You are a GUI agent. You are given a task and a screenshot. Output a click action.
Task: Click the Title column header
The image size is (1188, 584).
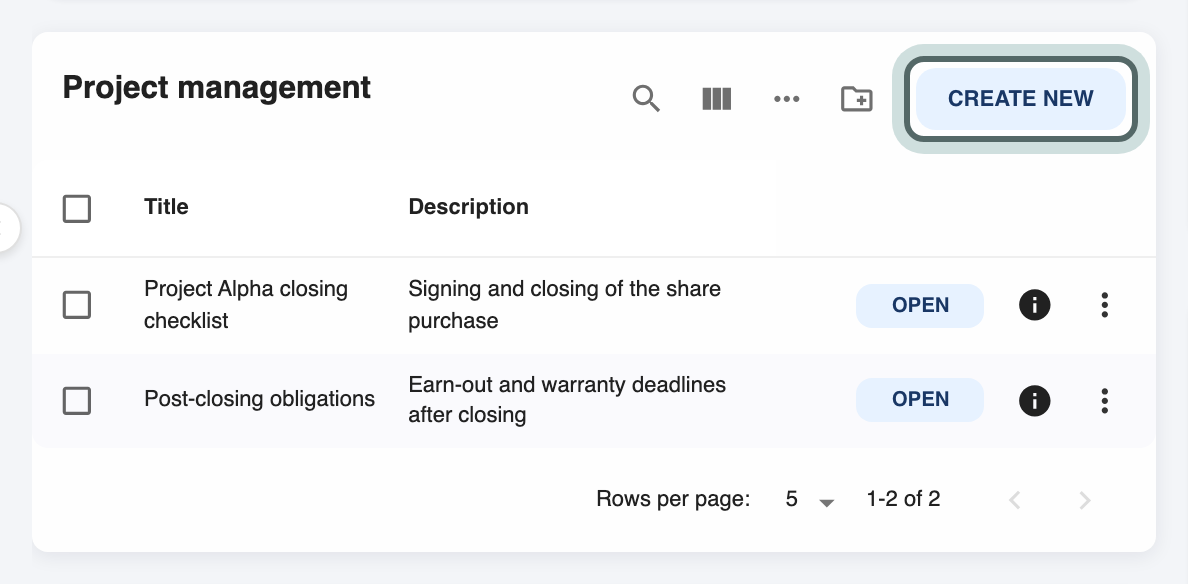(x=166, y=207)
